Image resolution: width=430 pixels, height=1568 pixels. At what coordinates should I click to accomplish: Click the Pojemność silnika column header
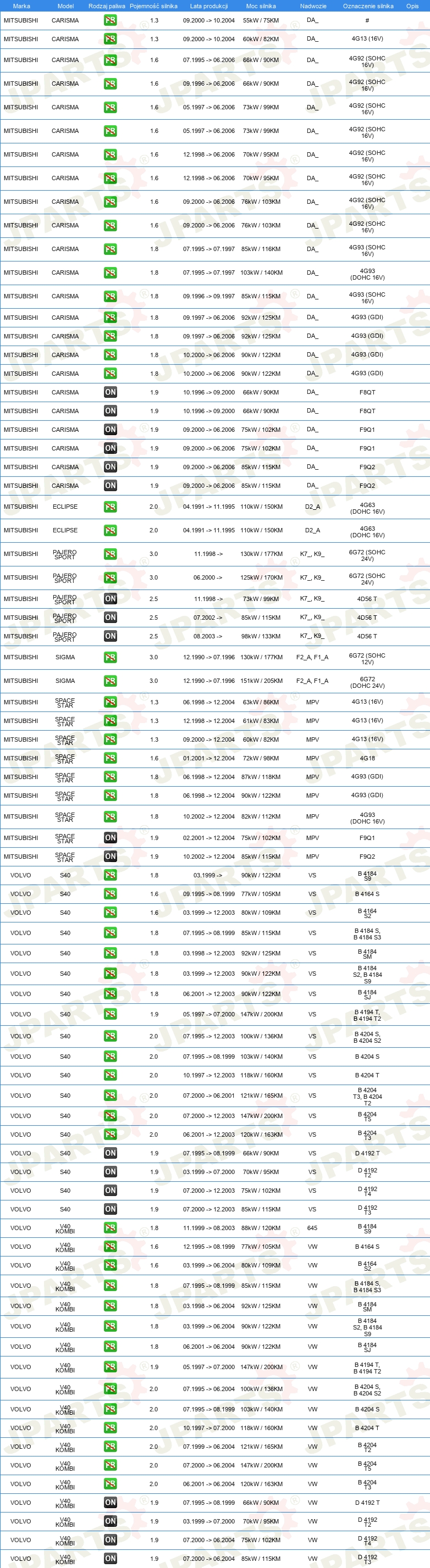(153, 6)
